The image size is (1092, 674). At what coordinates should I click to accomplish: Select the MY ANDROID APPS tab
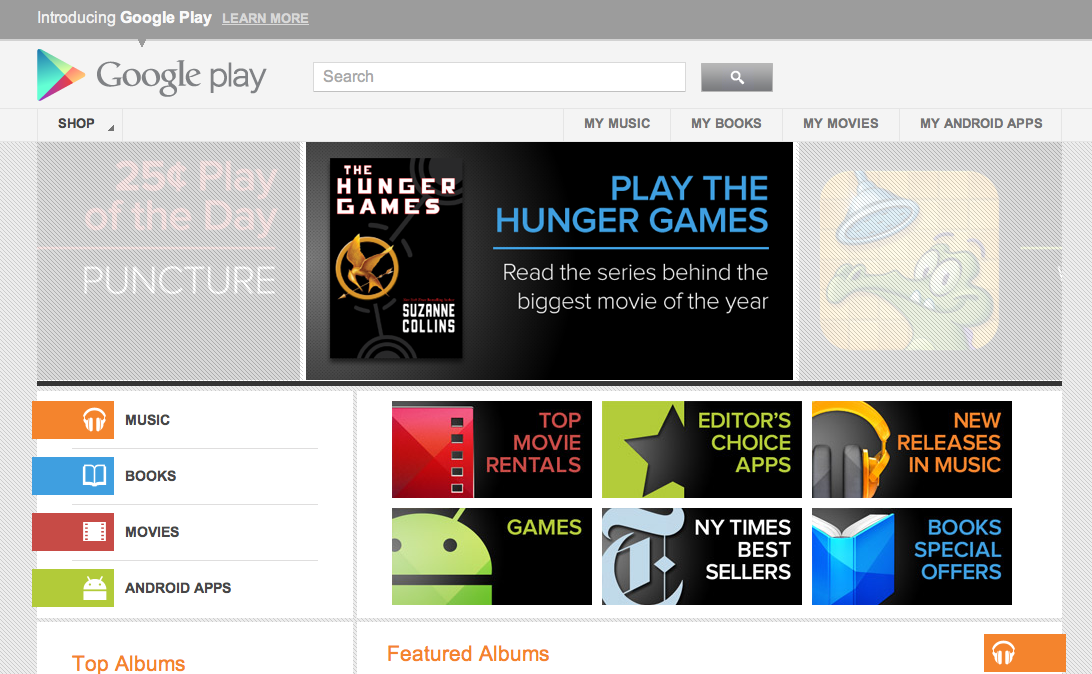tap(981, 124)
